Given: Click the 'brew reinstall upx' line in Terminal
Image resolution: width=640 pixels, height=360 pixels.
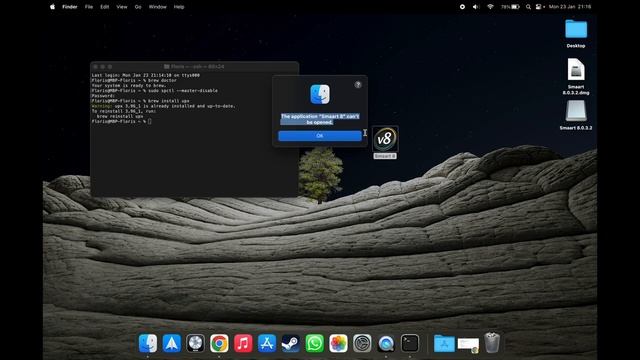Looking at the screenshot, I should click(120, 116).
